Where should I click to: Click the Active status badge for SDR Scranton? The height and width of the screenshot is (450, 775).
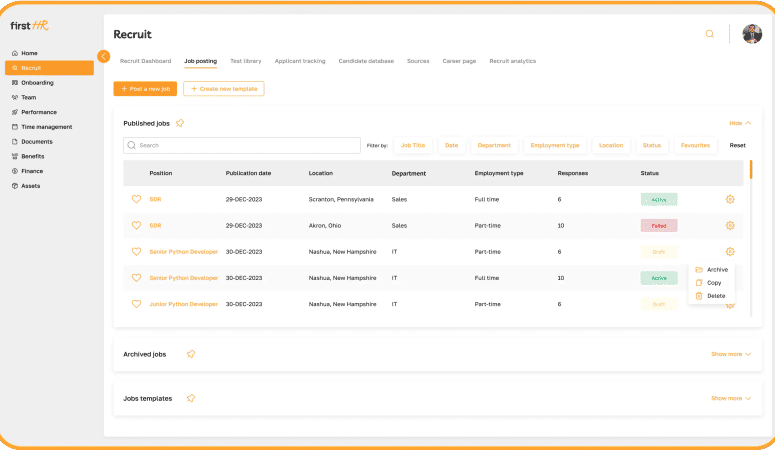coord(659,200)
